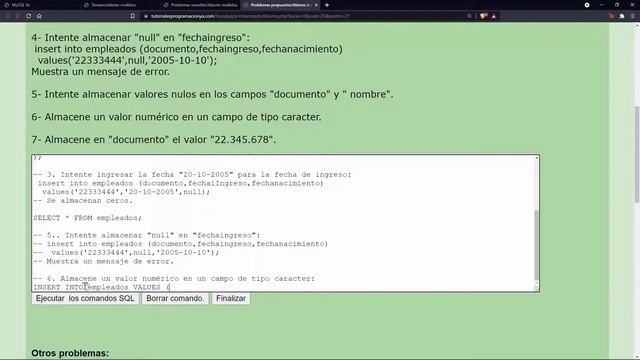Bookmark this page

point(133,16)
